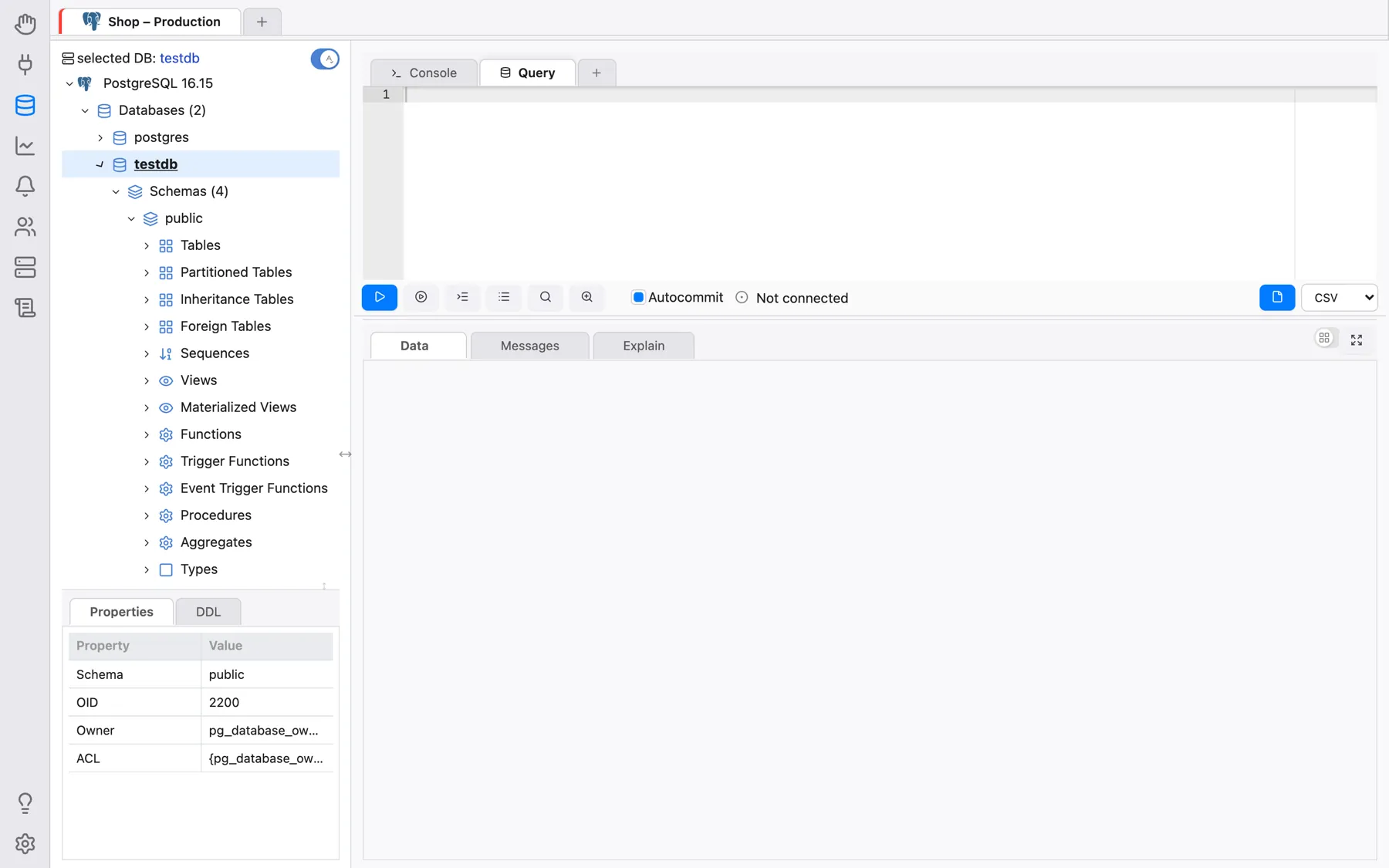Toggle the Autocommit checkbox
Viewport: 1389px width, 868px height.
pos(638,297)
